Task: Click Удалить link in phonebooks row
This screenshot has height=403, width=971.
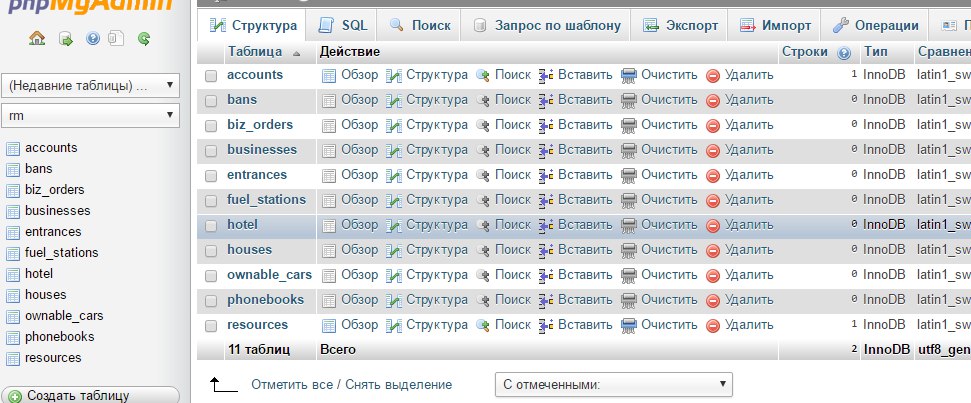Action: [x=749, y=300]
